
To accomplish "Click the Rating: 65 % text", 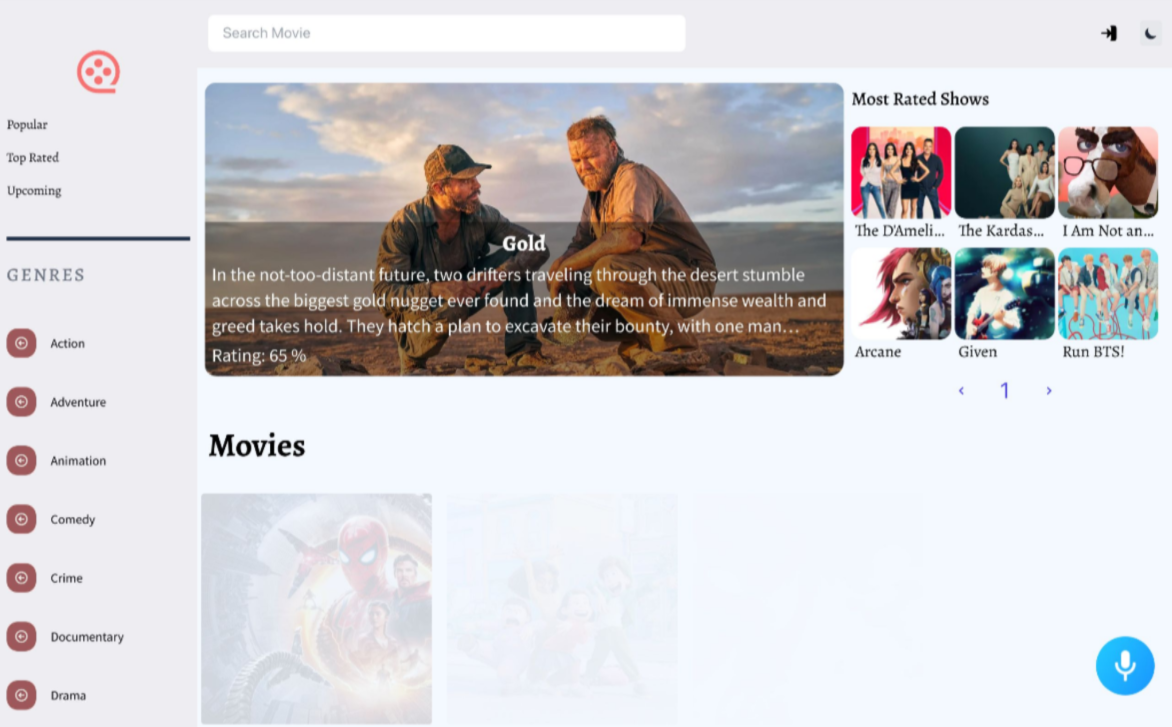I will click(x=259, y=356).
